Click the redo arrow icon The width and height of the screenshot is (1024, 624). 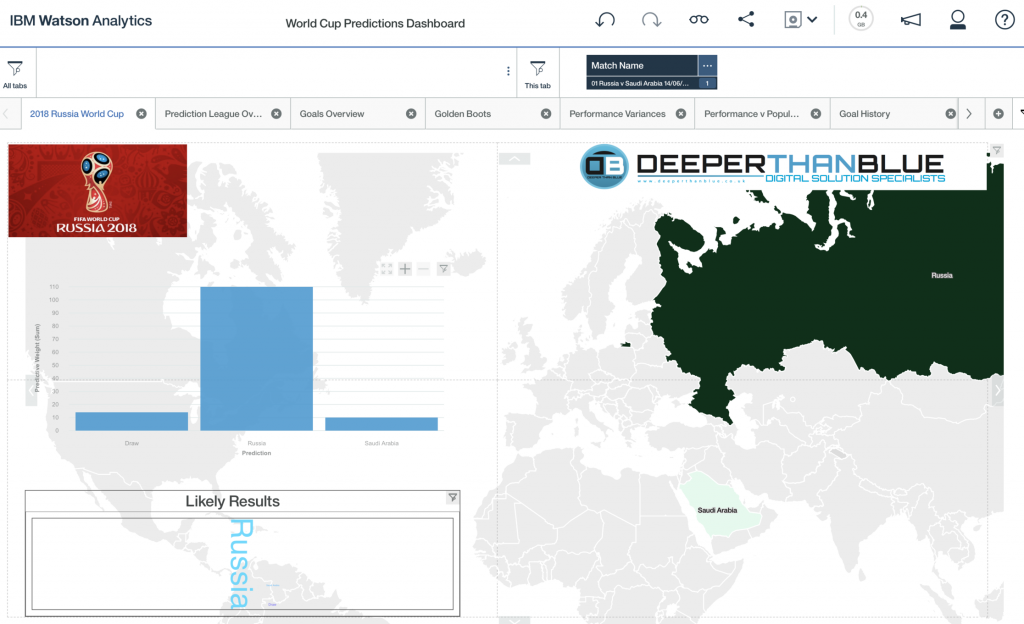[651, 20]
